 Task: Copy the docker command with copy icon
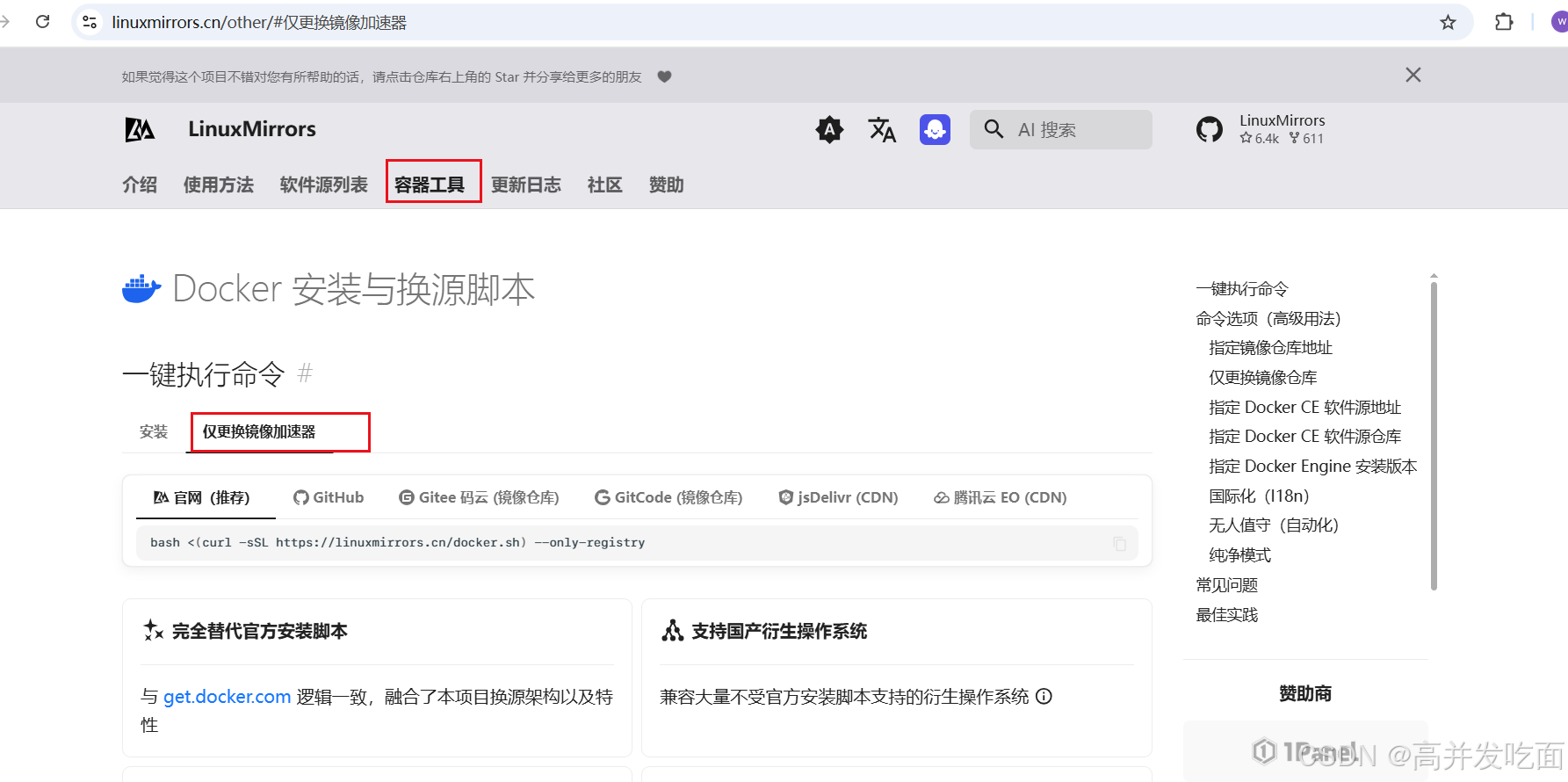pyautogui.click(x=1119, y=543)
